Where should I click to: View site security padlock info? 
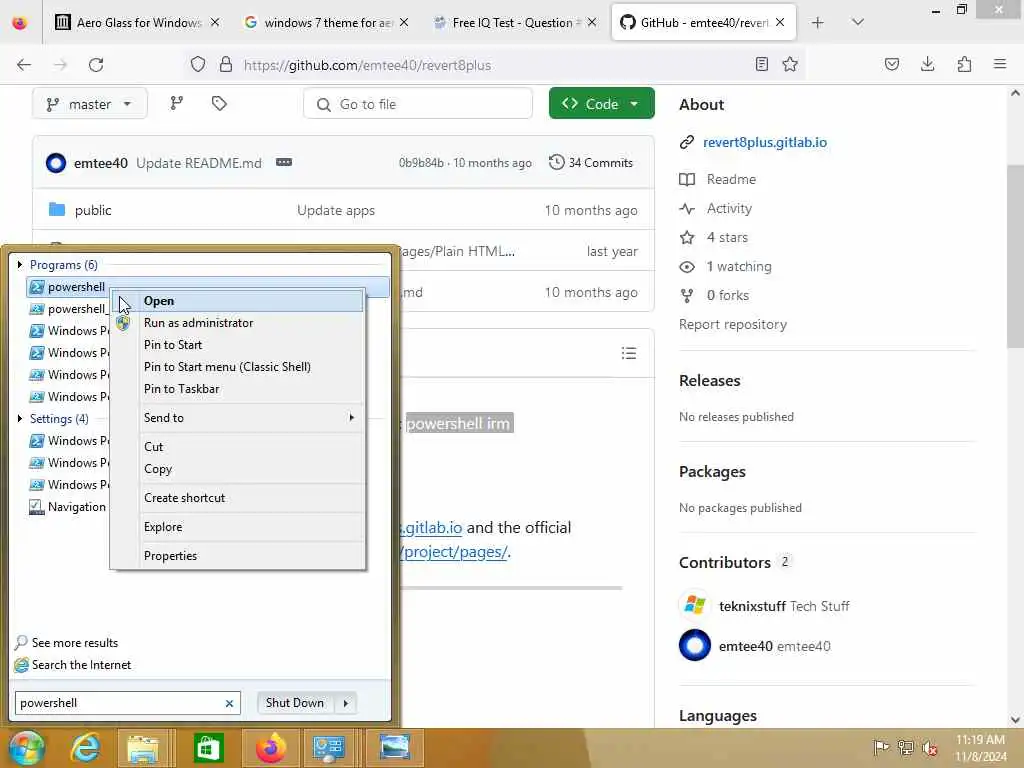tap(226, 64)
